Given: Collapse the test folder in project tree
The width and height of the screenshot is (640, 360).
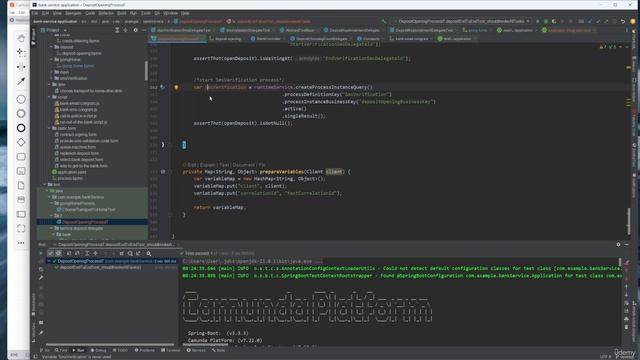Looking at the screenshot, I should [x=45, y=184].
